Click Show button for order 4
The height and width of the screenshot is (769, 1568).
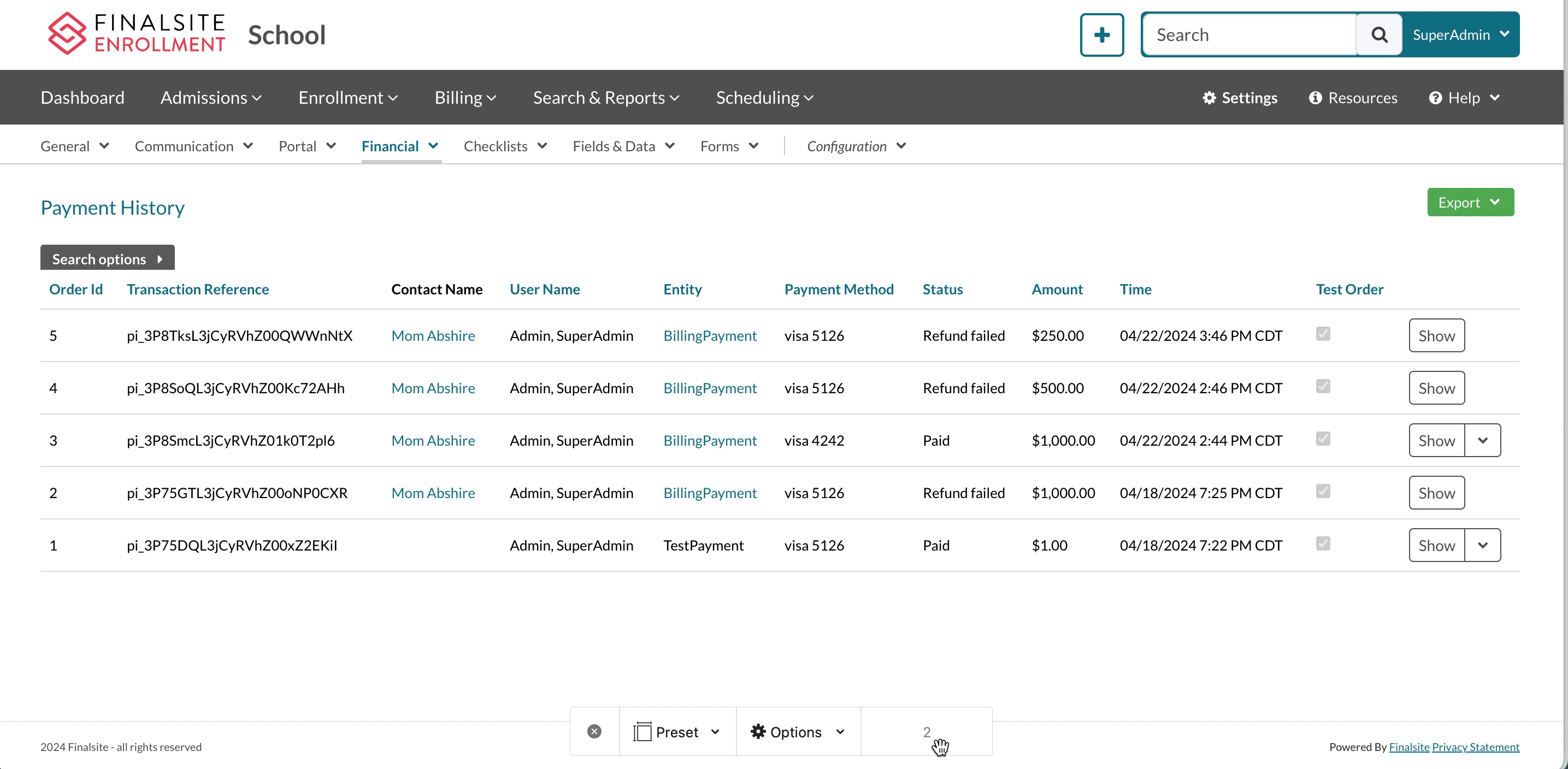point(1436,388)
